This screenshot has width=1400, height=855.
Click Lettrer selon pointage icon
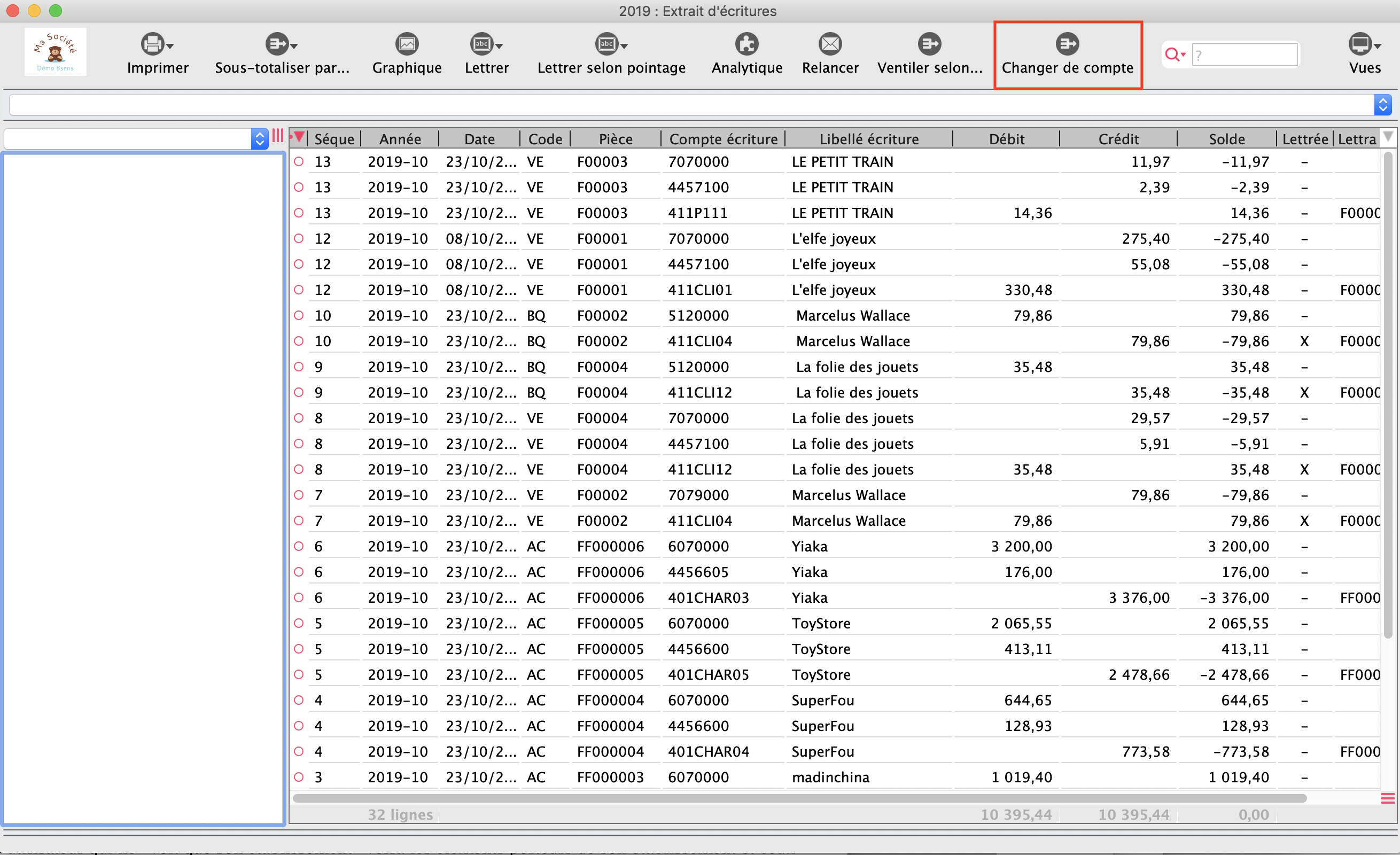tap(606, 44)
